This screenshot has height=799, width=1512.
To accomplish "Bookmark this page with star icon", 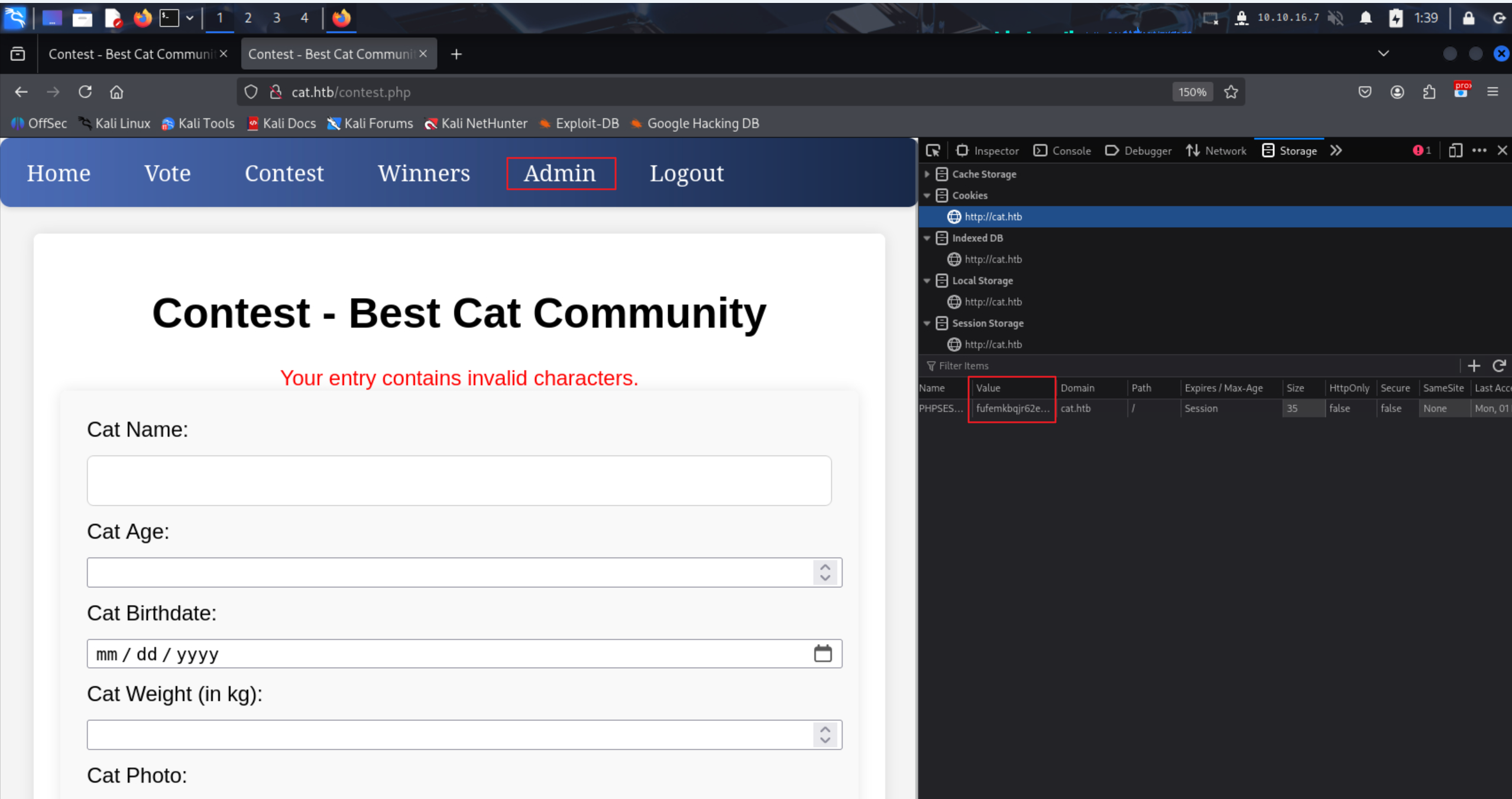I will click(1231, 92).
